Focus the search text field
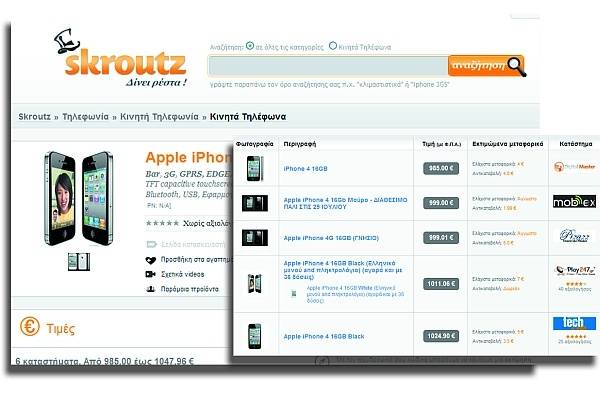The image size is (600, 398). point(328,66)
